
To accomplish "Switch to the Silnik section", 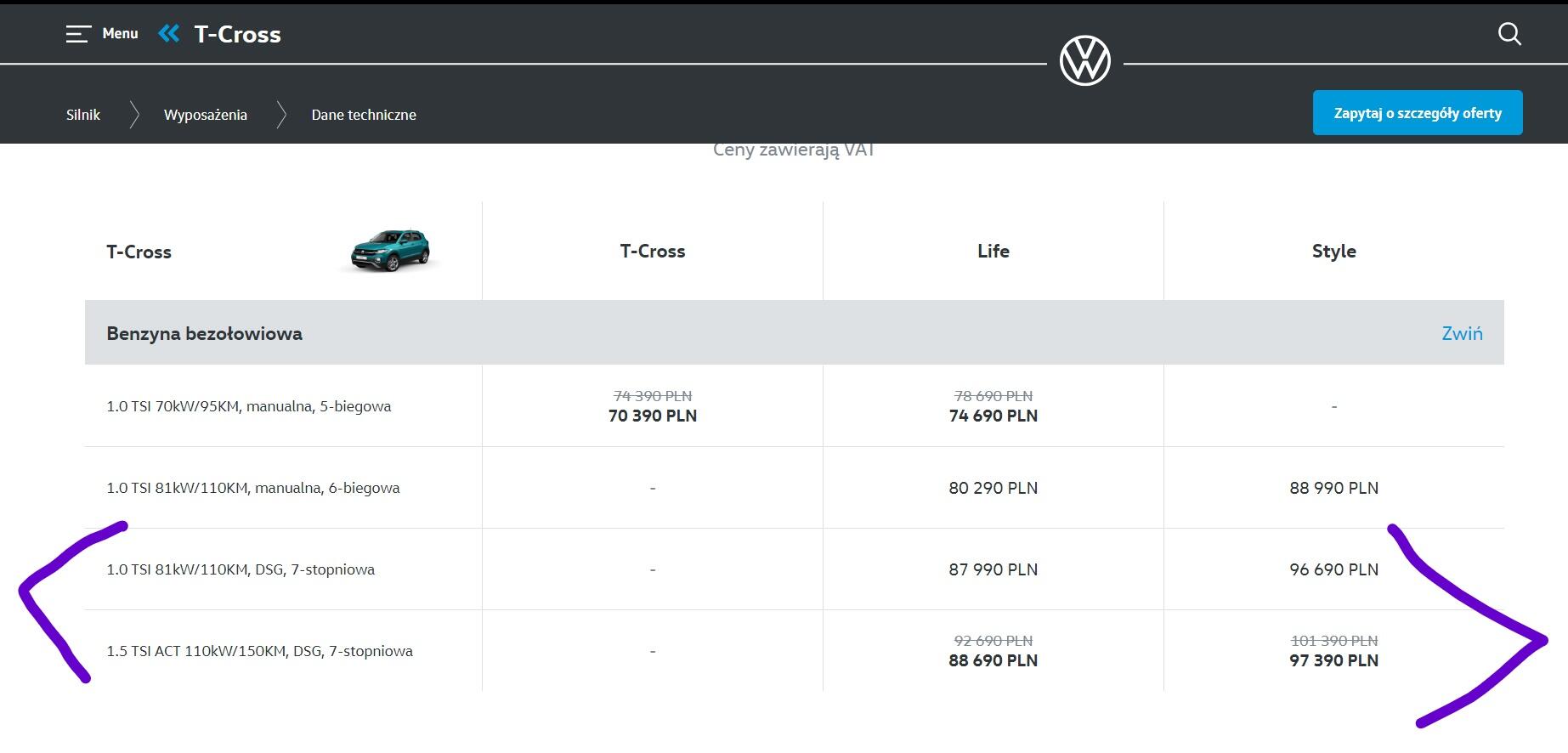I will tap(83, 115).
